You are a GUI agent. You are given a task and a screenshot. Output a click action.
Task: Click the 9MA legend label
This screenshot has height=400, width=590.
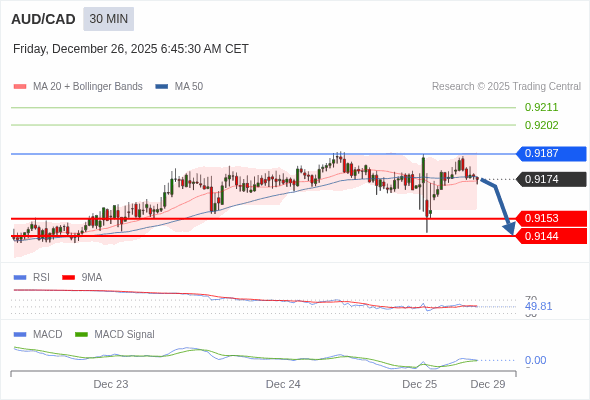click(92, 278)
